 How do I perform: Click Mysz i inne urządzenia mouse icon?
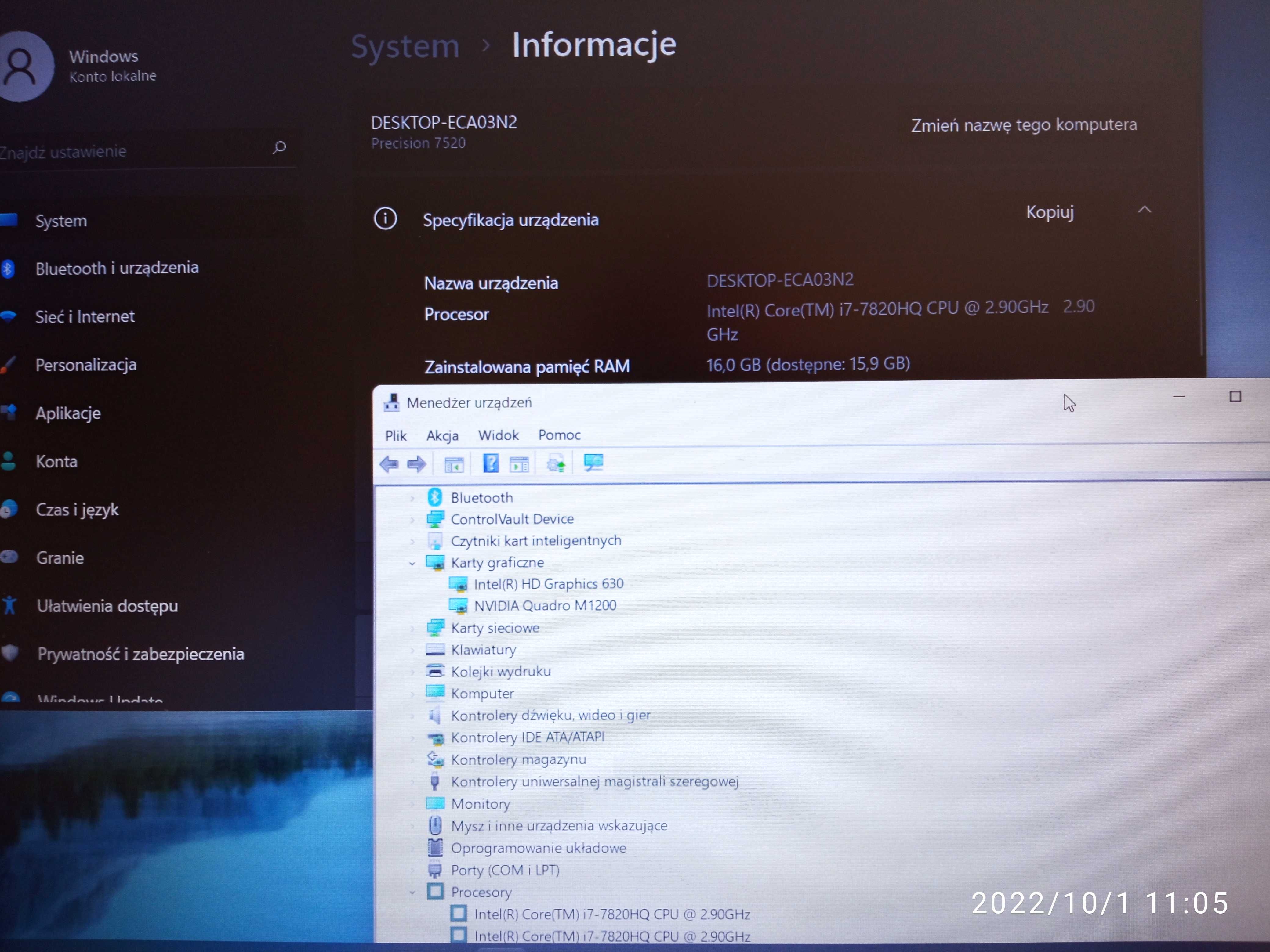[435, 825]
